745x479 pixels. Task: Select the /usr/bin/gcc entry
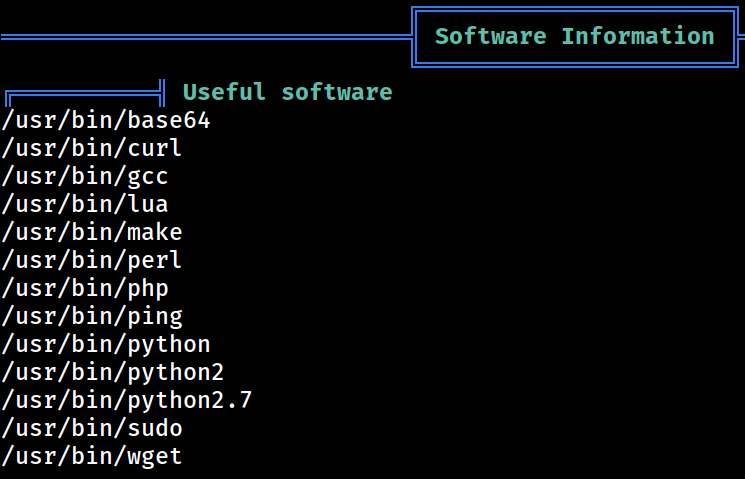click(x=85, y=177)
